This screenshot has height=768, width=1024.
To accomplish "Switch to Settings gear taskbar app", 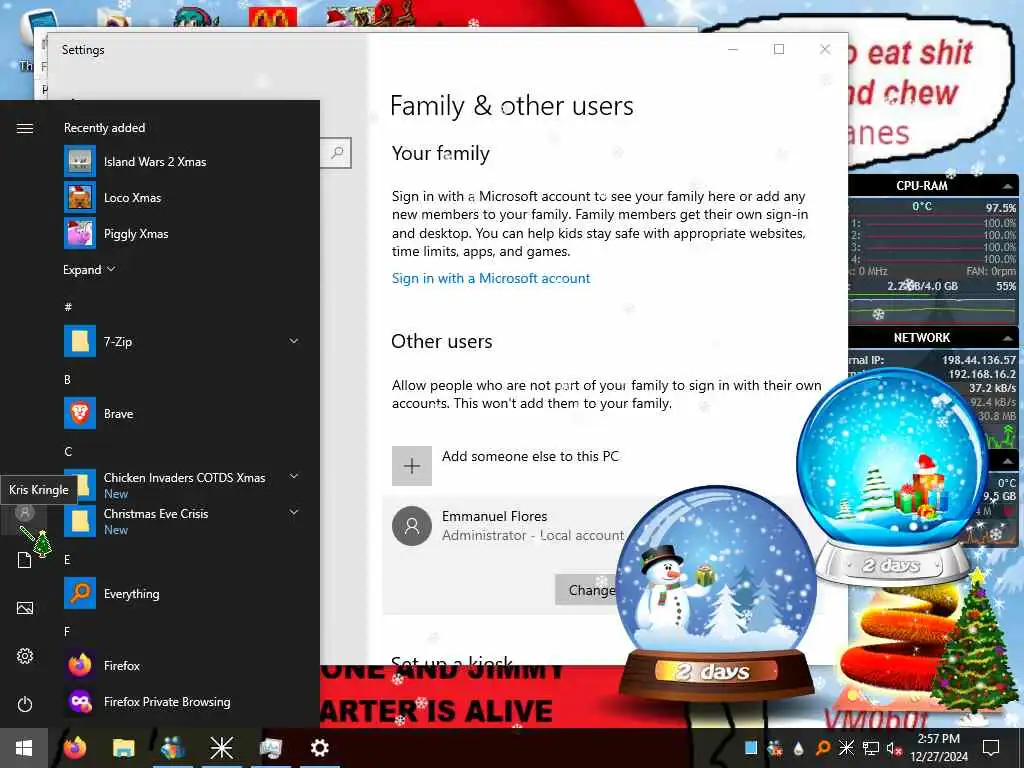I will [319, 748].
